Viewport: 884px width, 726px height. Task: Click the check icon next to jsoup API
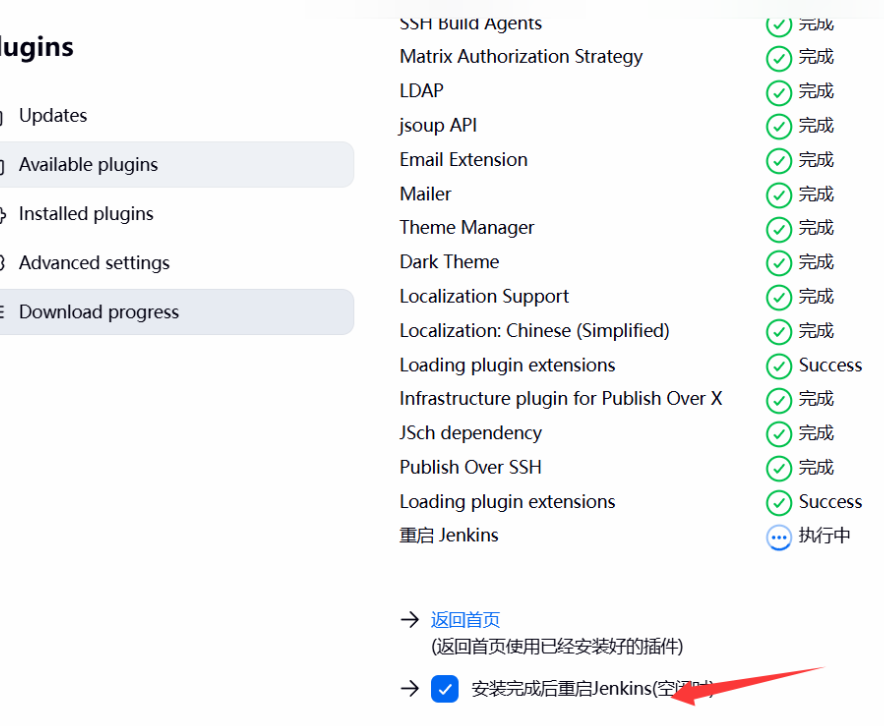pos(779,126)
